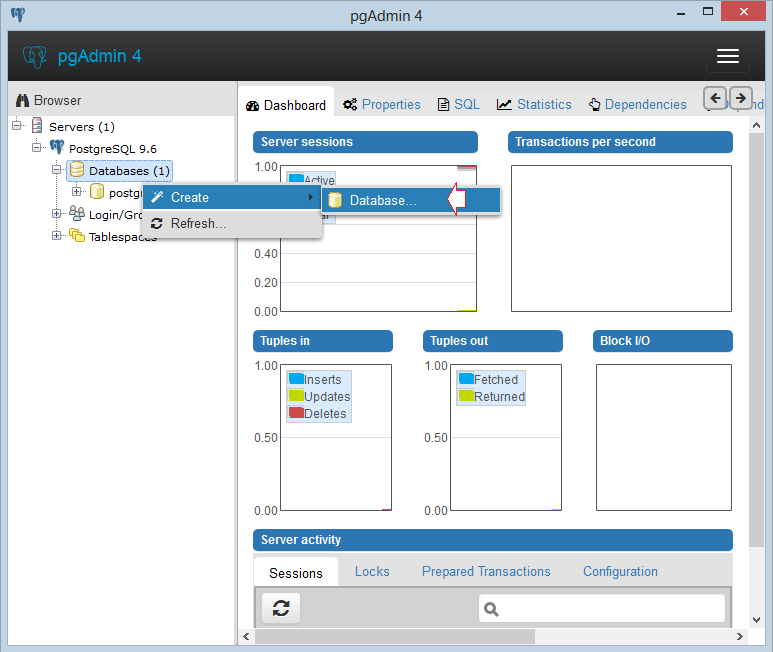Open the Create submenu arrow

point(311,197)
